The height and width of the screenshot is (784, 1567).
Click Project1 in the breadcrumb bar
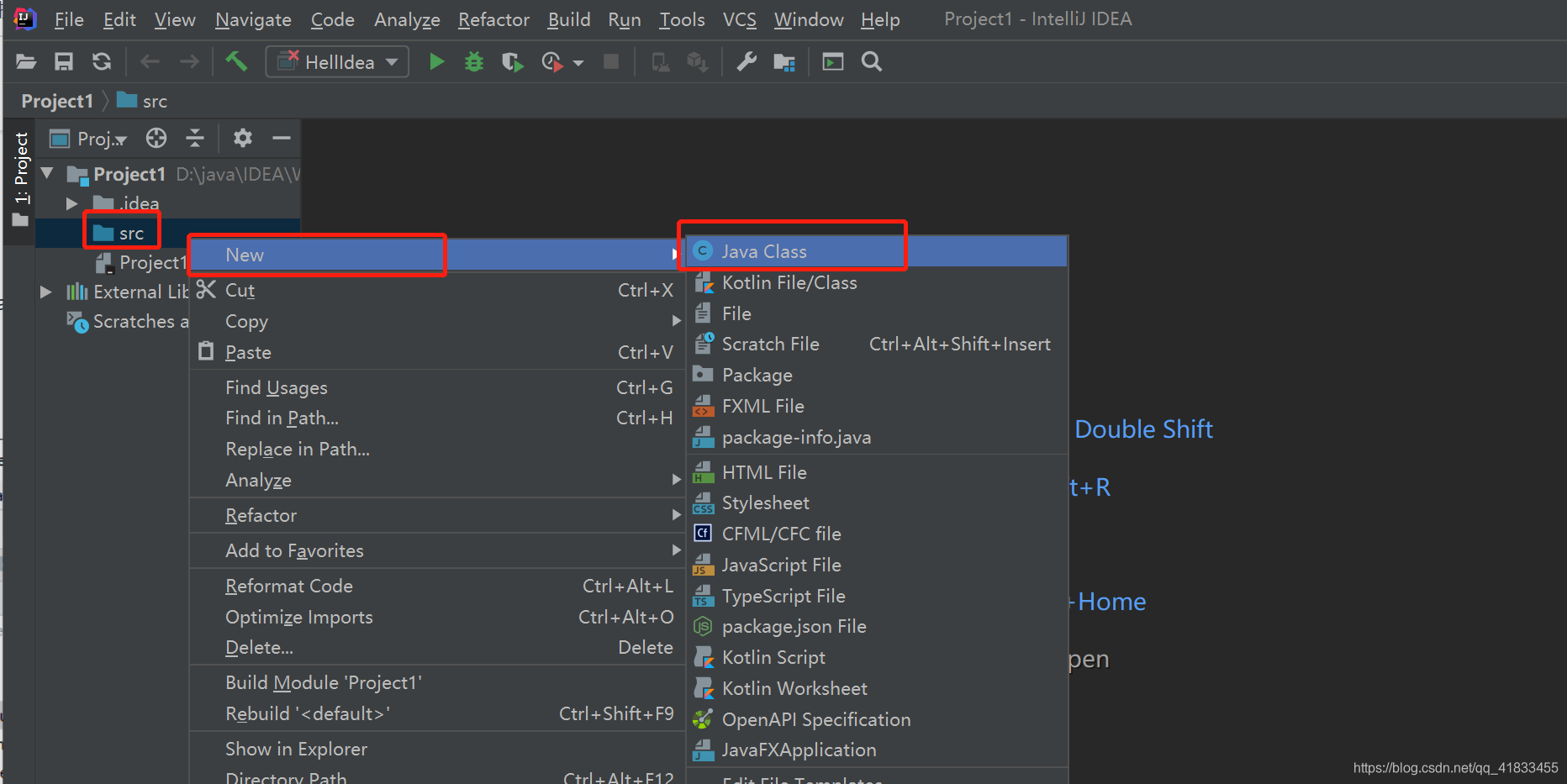point(57,101)
